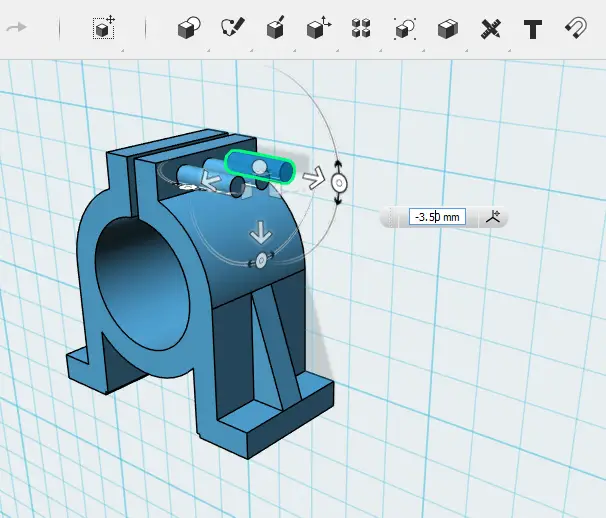Image resolution: width=606 pixels, height=518 pixels.
Task: Click the left-pointing move arrow on manipulator
Action: coord(211,181)
